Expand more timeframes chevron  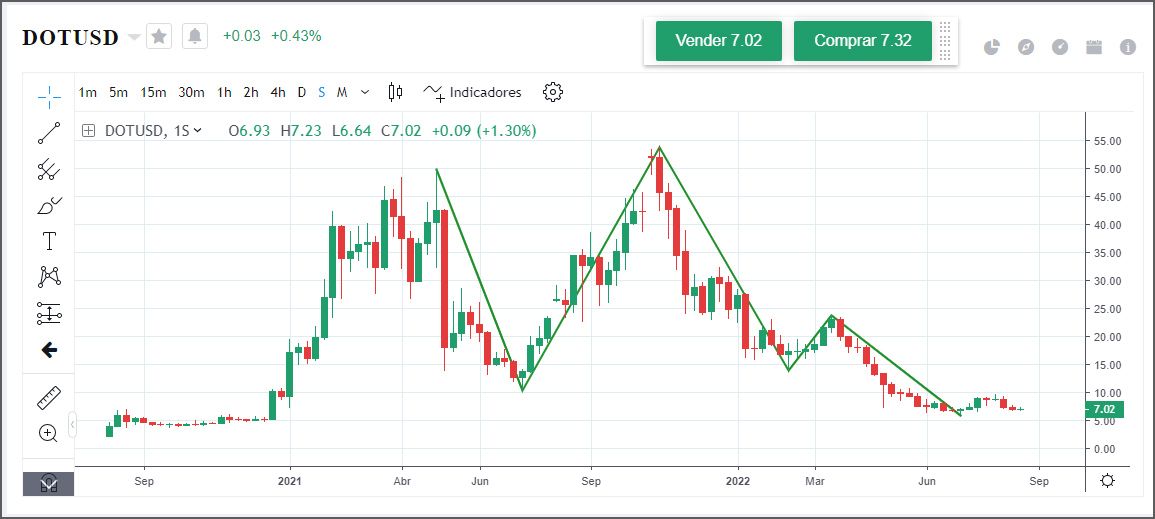tap(365, 92)
